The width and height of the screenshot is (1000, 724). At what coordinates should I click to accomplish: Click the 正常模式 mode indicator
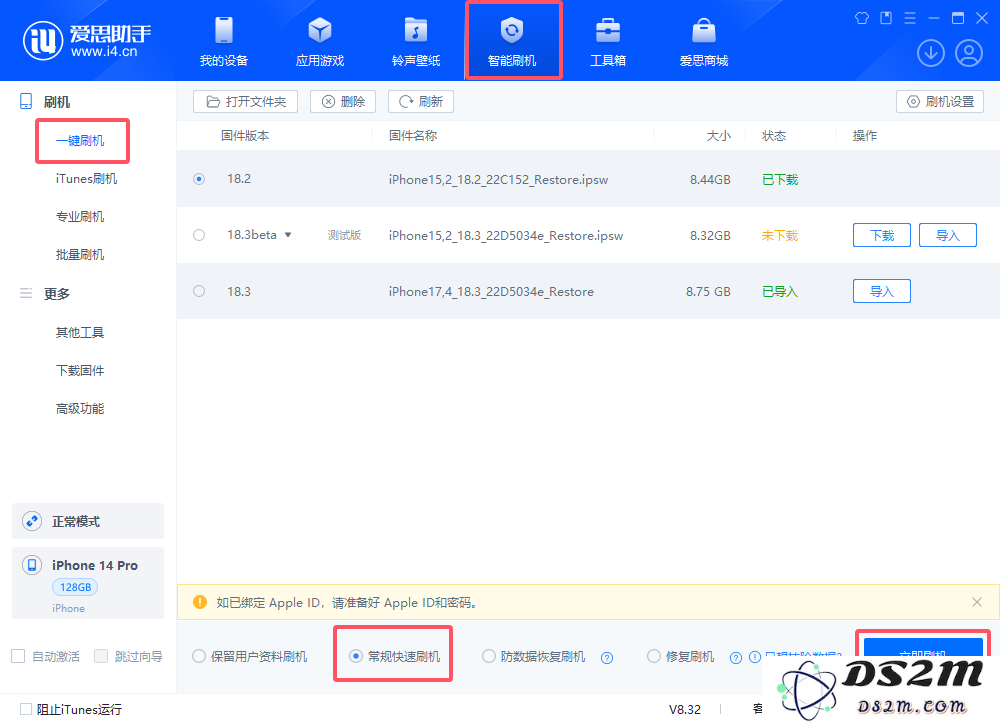(88, 521)
